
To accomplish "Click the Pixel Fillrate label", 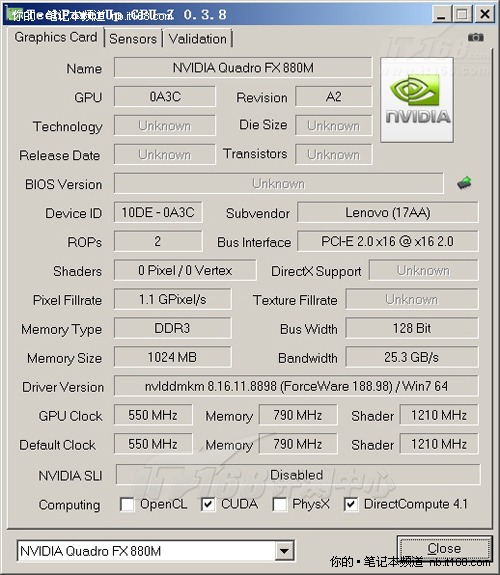I will click(67, 300).
